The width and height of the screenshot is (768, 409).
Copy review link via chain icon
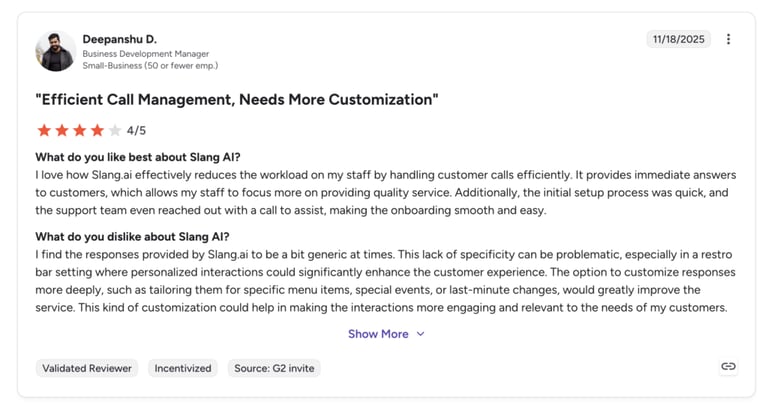point(728,366)
